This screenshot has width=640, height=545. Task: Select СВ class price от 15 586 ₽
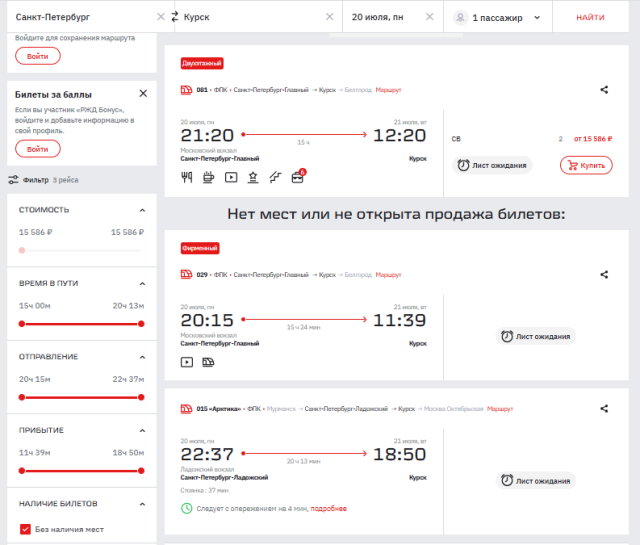532,139
